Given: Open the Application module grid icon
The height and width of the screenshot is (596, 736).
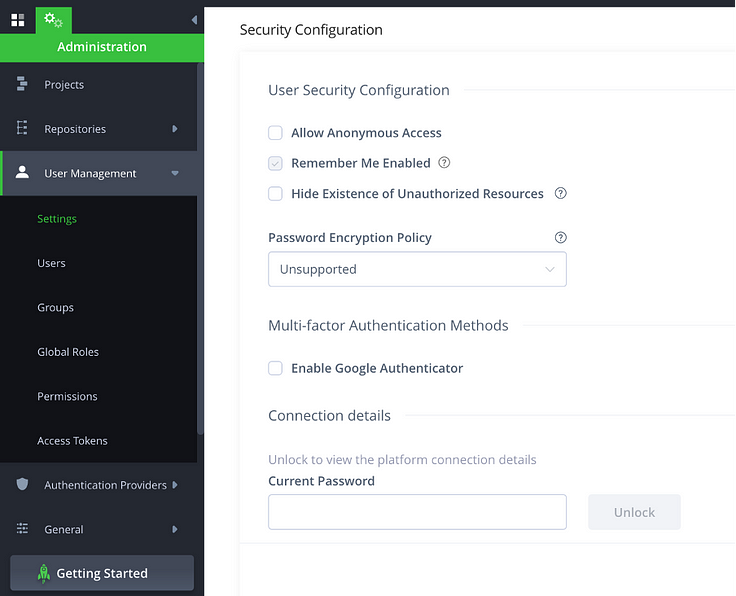Looking at the screenshot, I should 18,20.
